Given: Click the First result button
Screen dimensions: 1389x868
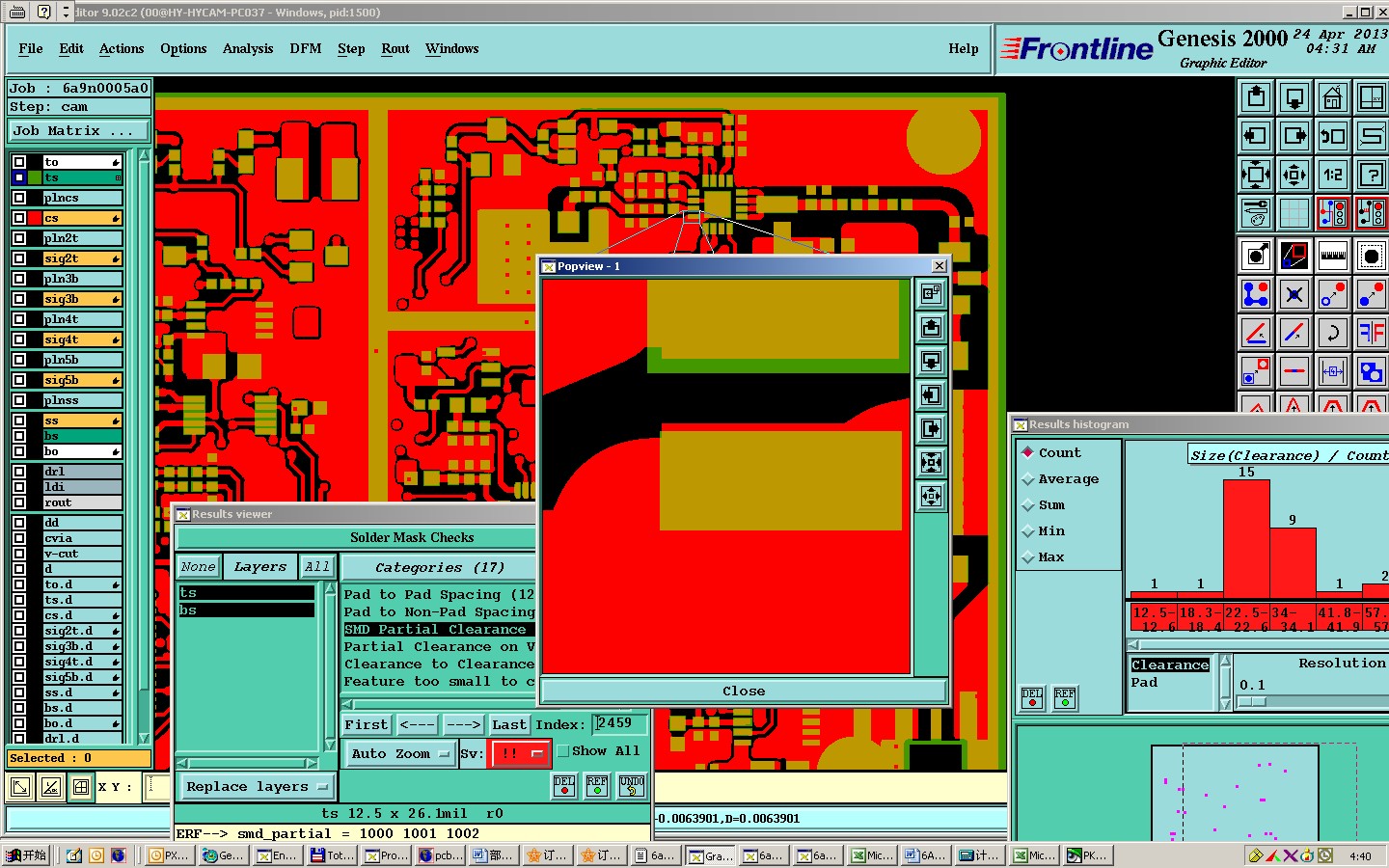Looking at the screenshot, I should tap(367, 724).
